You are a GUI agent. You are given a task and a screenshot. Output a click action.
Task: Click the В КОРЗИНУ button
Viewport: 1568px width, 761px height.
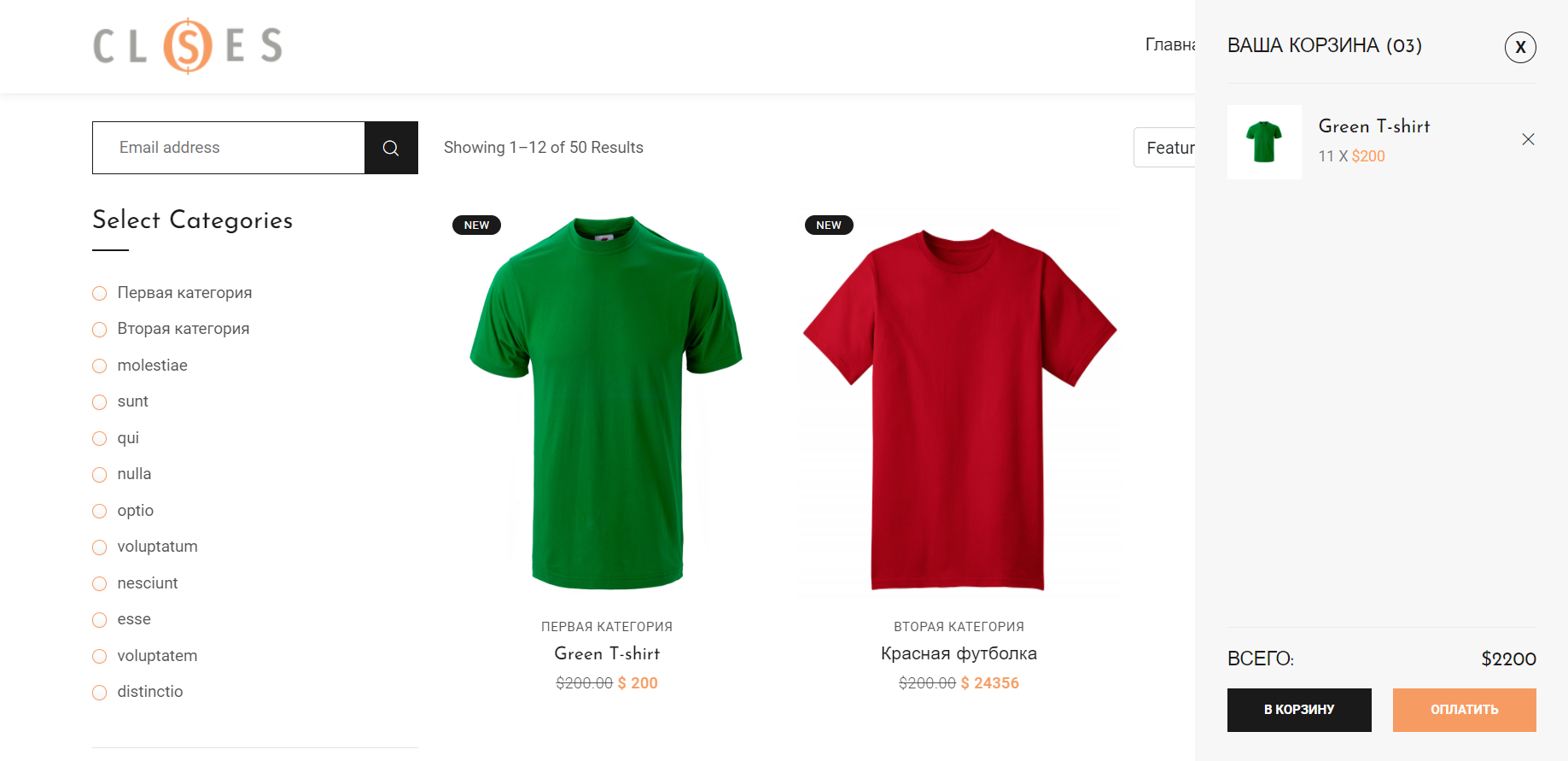pos(1299,710)
